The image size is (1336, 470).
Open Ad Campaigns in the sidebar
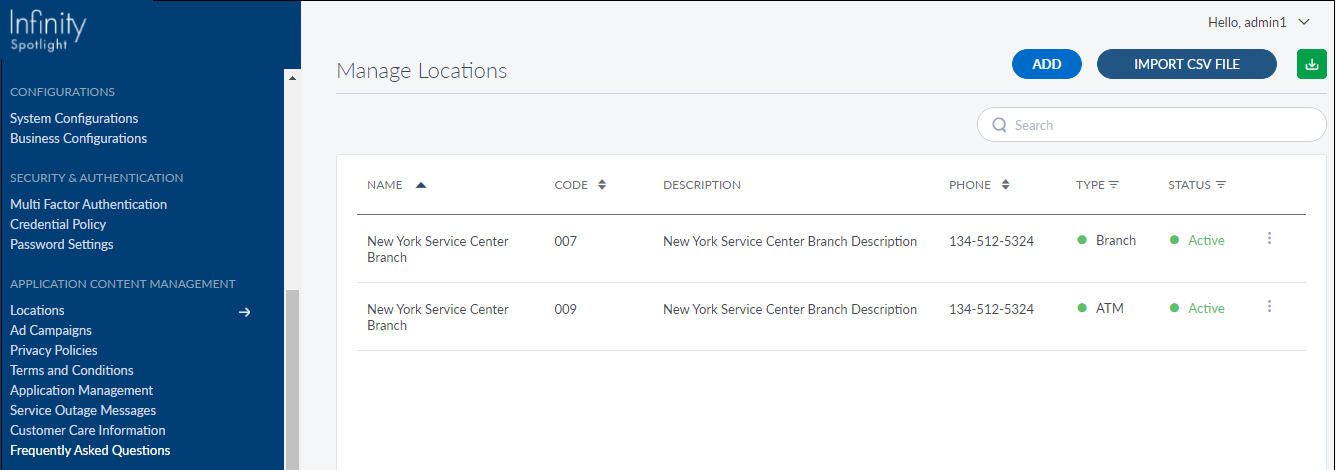[x=51, y=330]
